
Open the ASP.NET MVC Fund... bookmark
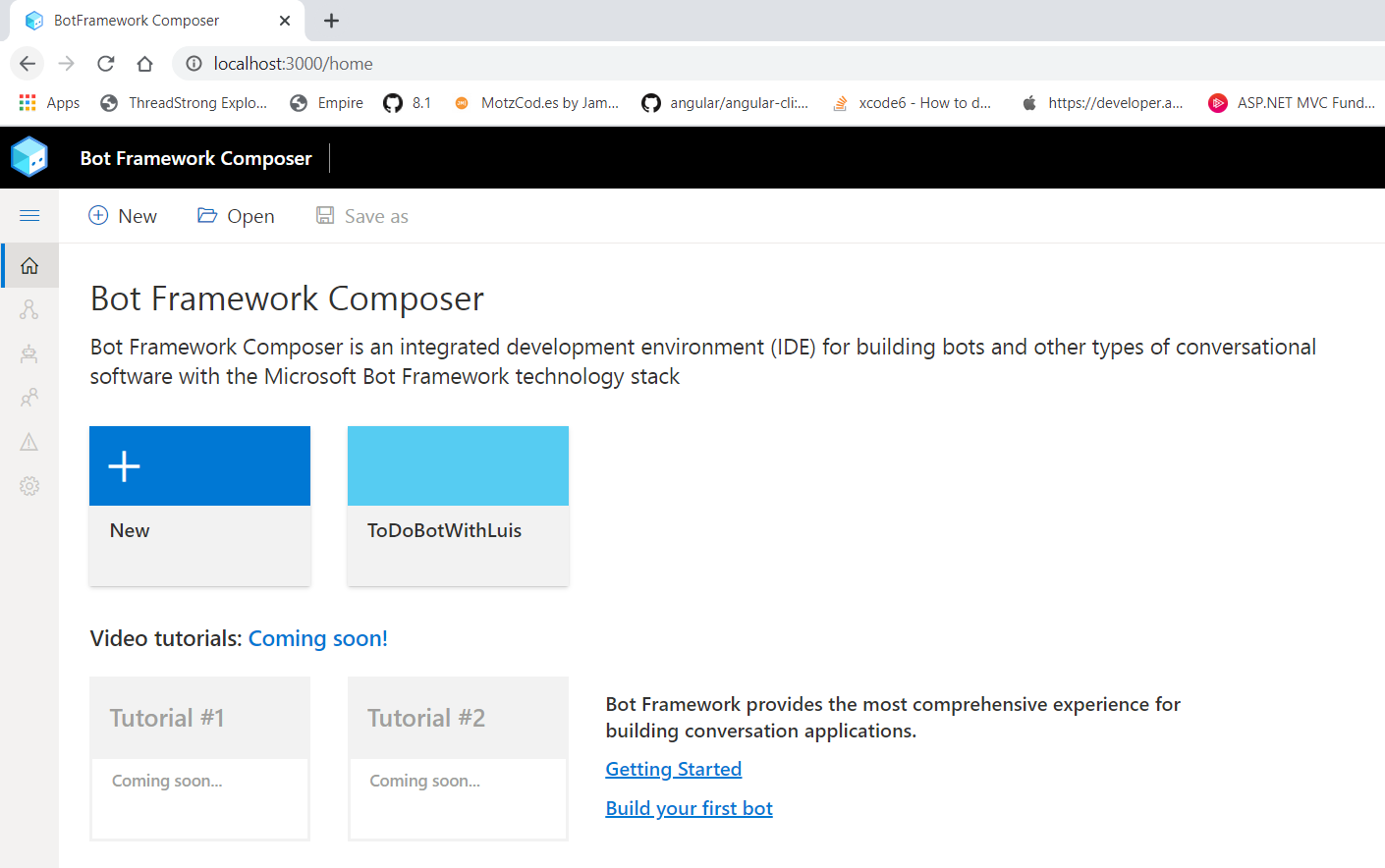(x=1293, y=103)
